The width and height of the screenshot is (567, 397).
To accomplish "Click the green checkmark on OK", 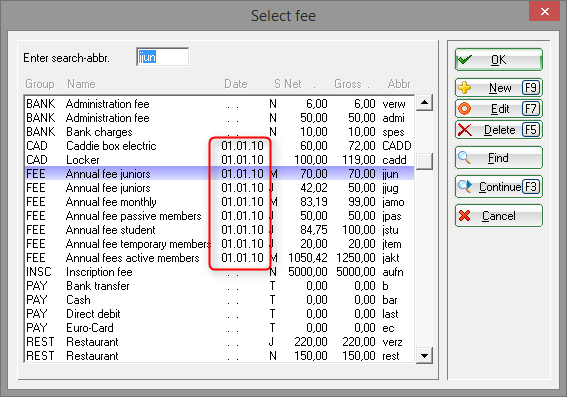I will [x=465, y=59].
